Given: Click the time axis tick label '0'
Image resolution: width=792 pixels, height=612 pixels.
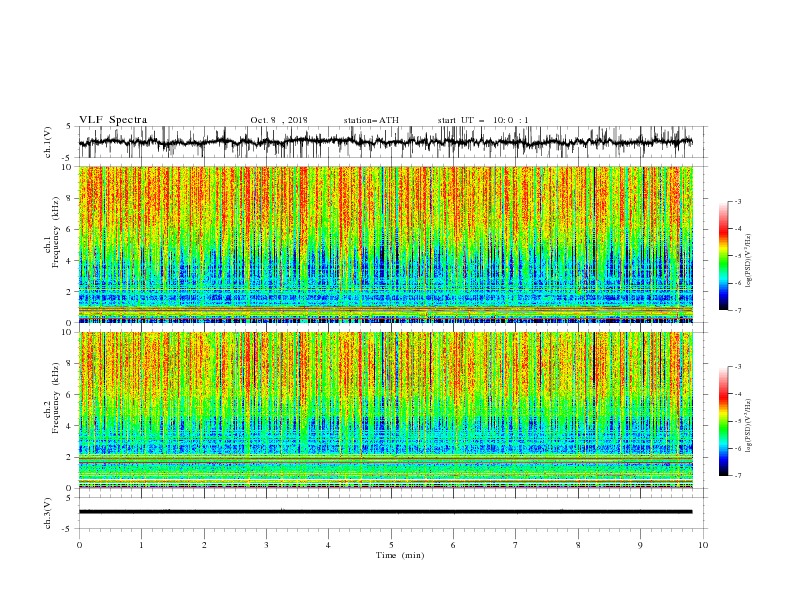Looking at the screenshot, I should [79, 545].
